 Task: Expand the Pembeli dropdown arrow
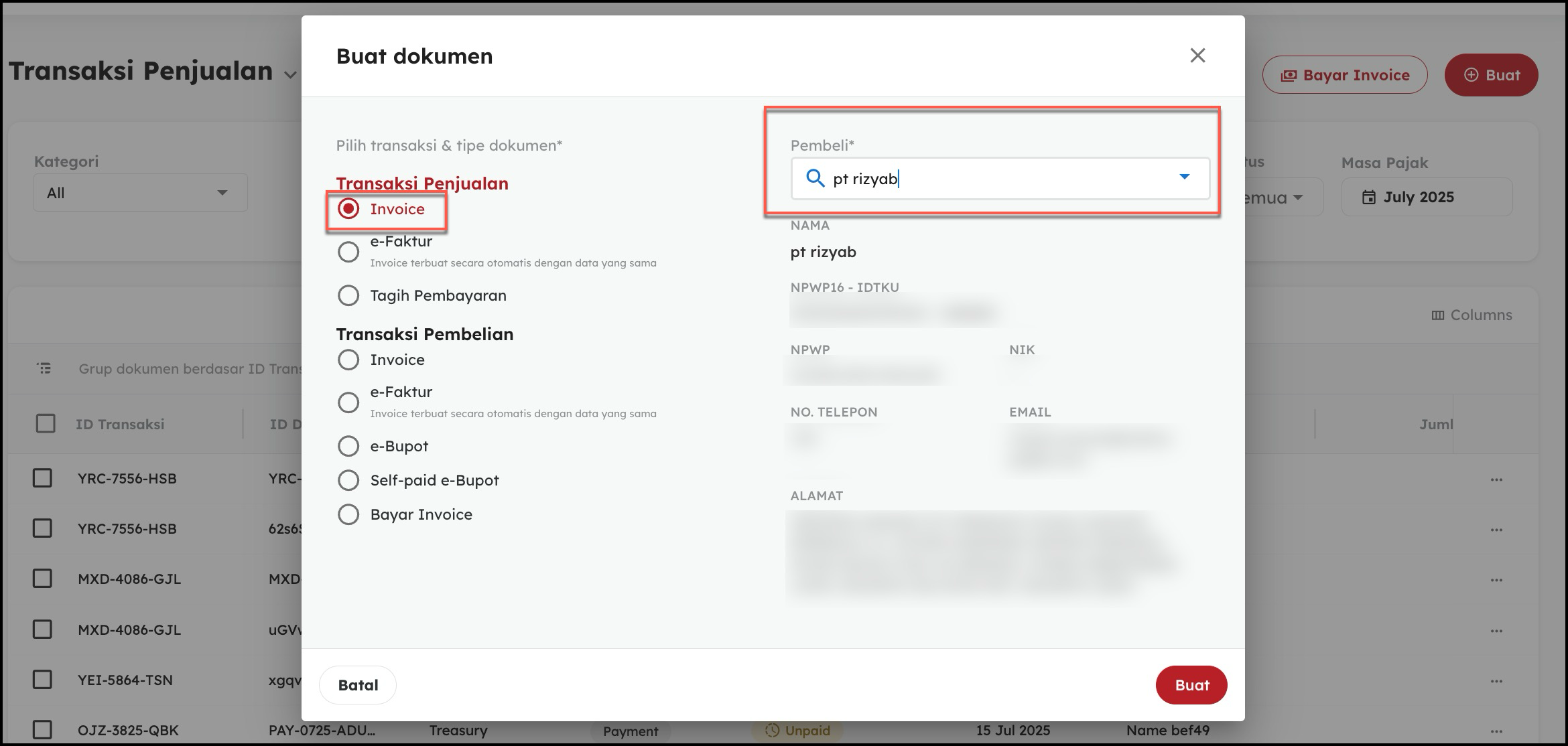click(x=1184, y=177)
